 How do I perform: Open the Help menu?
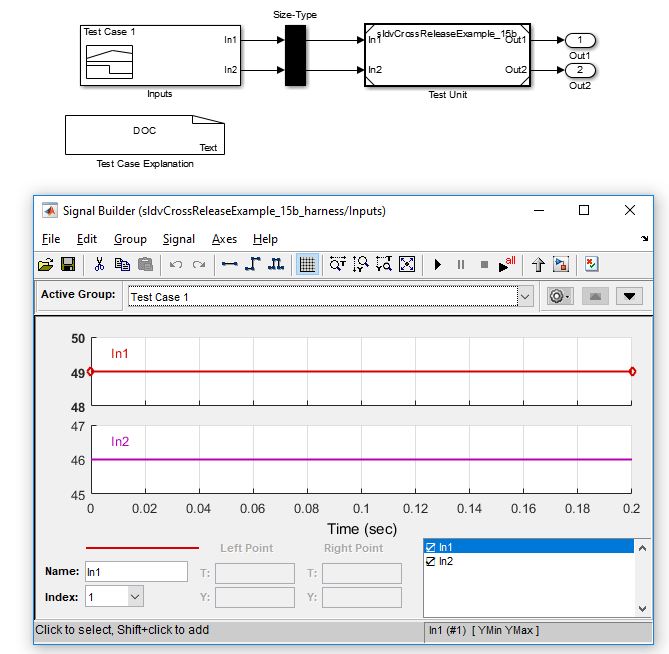click(265, 239)
